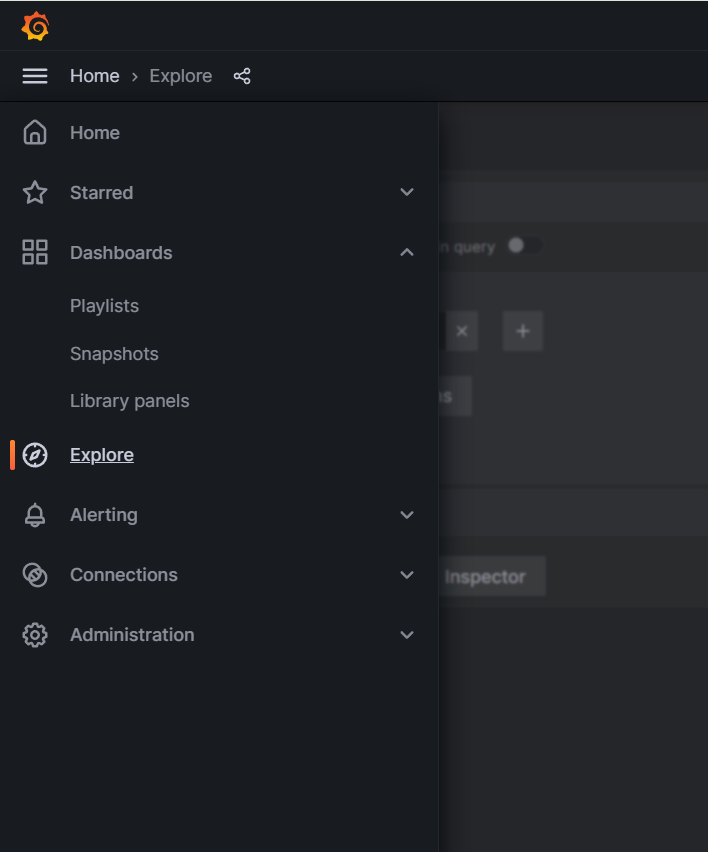Collapse the Dashboards section chevron
The image size is (708, 852).
[407, 253]
